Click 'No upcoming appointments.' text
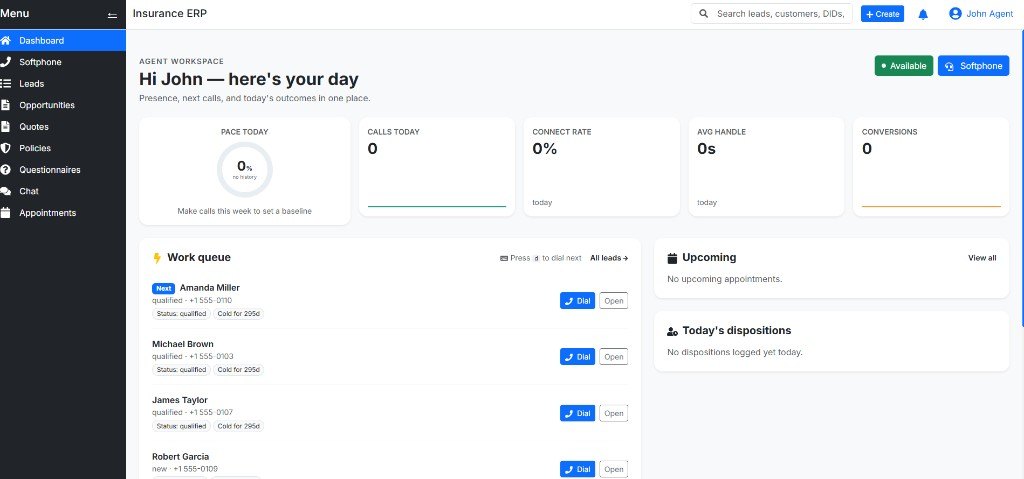The width and height of the screenshot is (1024, 479). click(724, 279)
